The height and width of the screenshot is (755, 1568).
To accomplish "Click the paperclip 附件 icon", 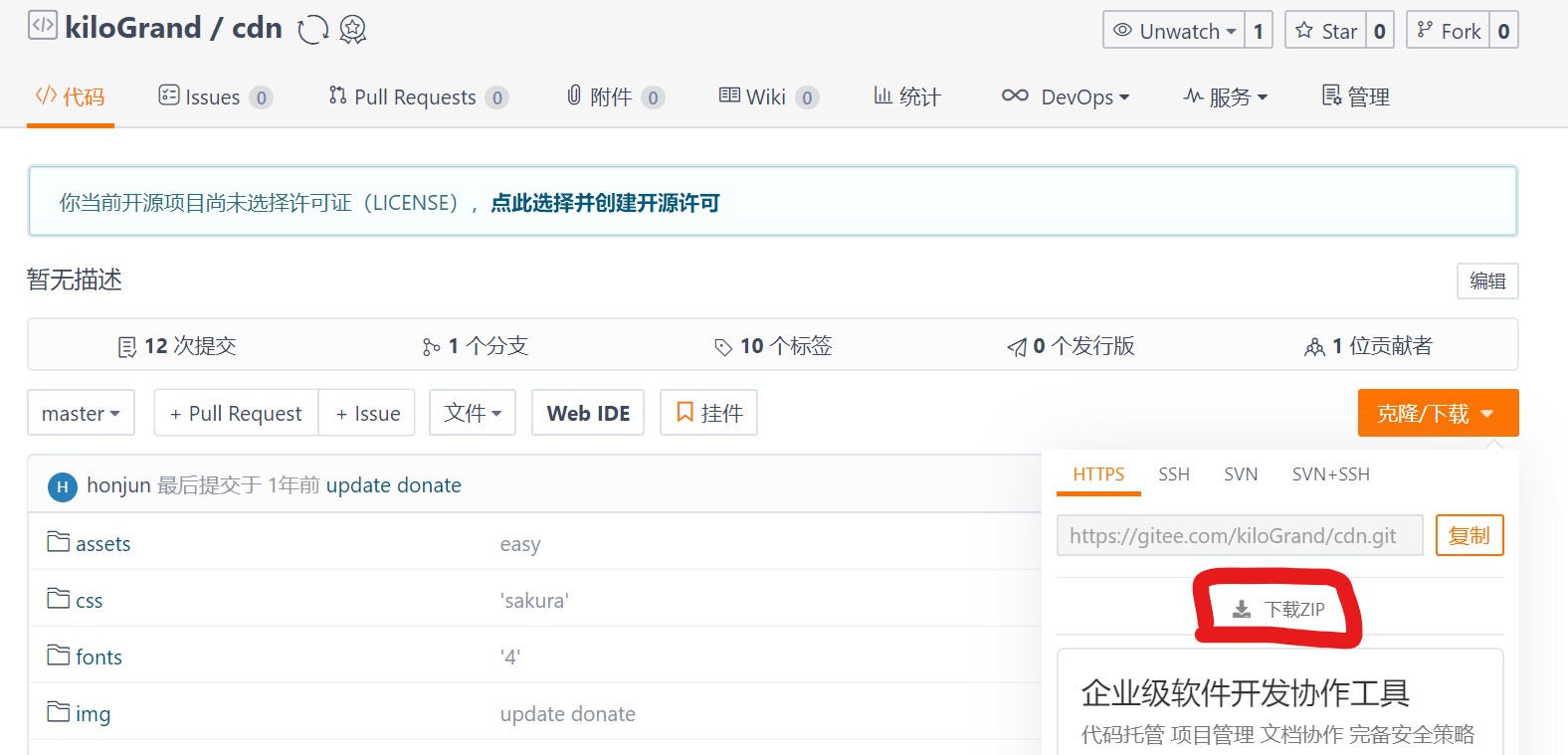I will point(574,95).
